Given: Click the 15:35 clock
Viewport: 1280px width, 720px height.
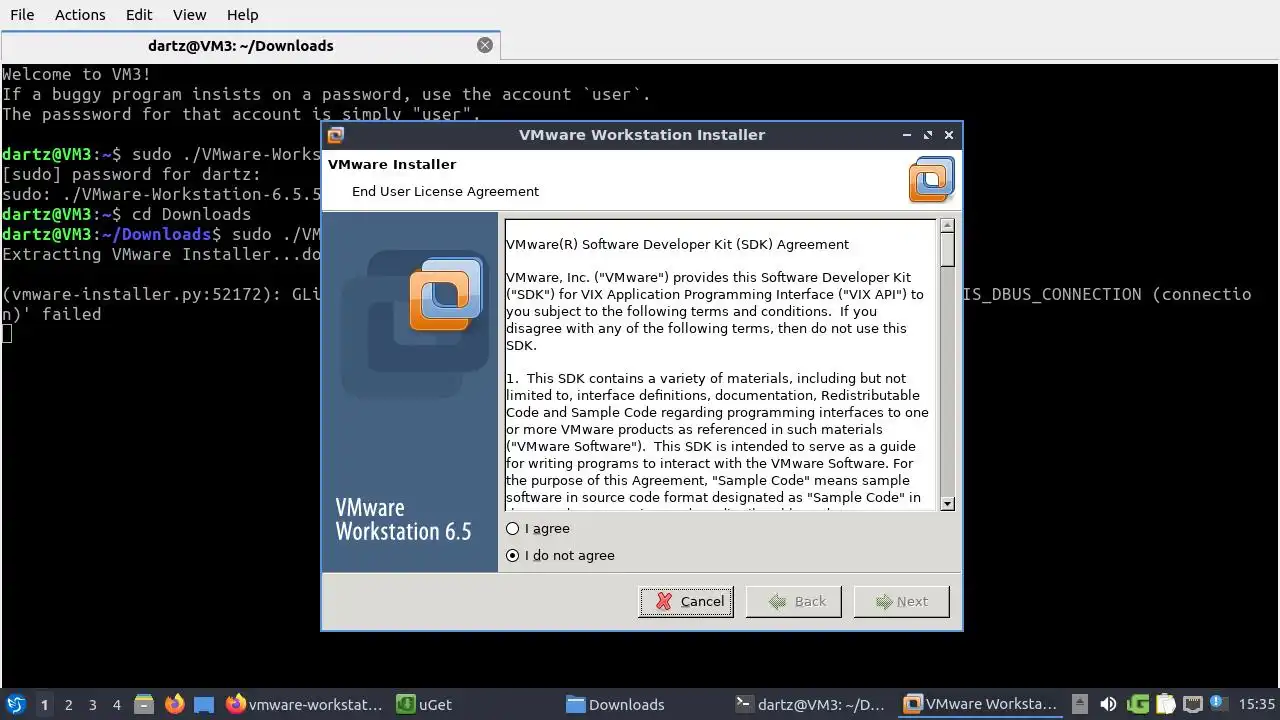Looking at the screenshot, I should pos(1257,704).
